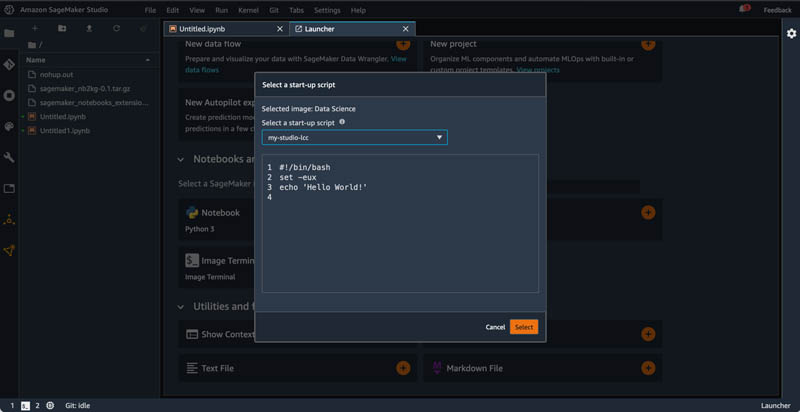Open nohup.out in the file list

(x=57, y=74)
